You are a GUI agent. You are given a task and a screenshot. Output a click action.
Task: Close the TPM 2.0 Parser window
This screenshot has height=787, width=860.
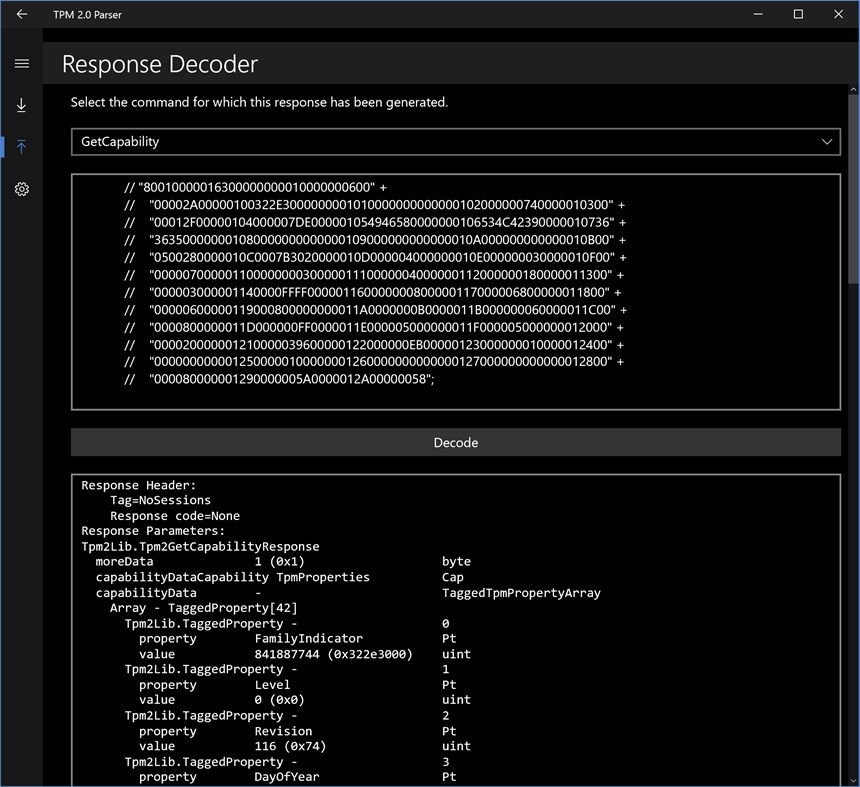838,14
